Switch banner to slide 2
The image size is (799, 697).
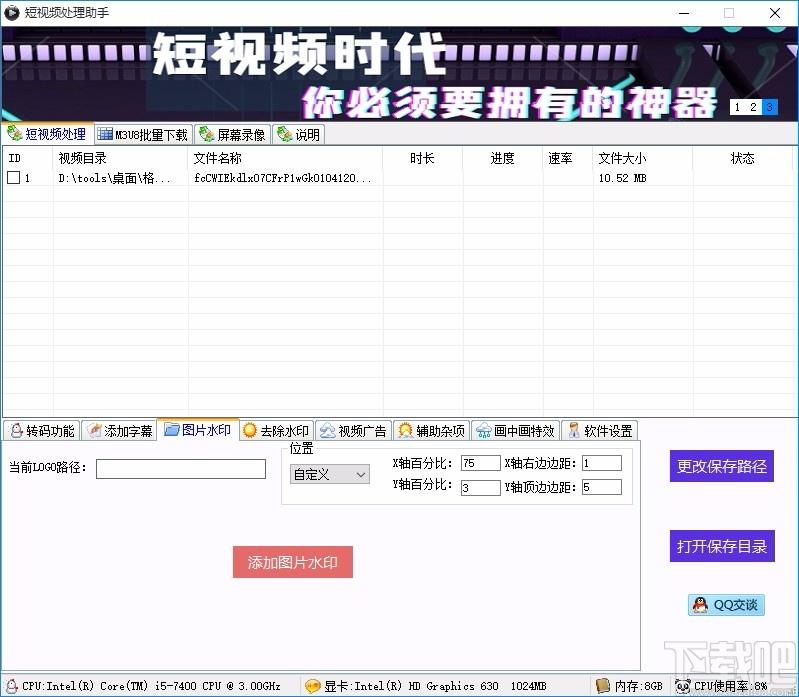(753, 107)
